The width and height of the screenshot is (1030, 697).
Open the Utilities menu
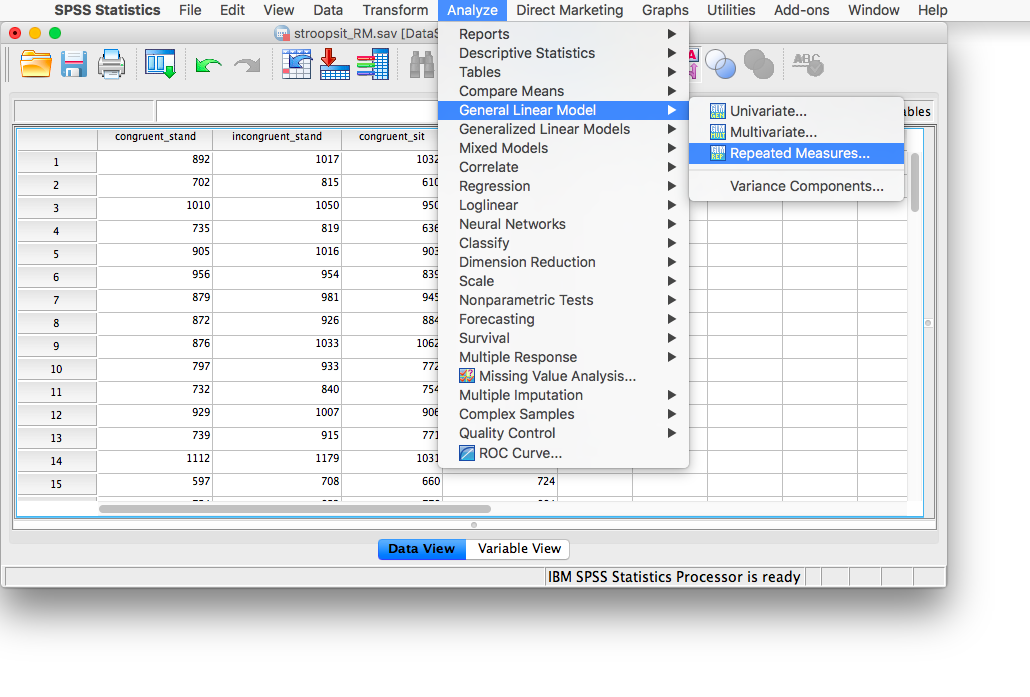pos(731,10)
